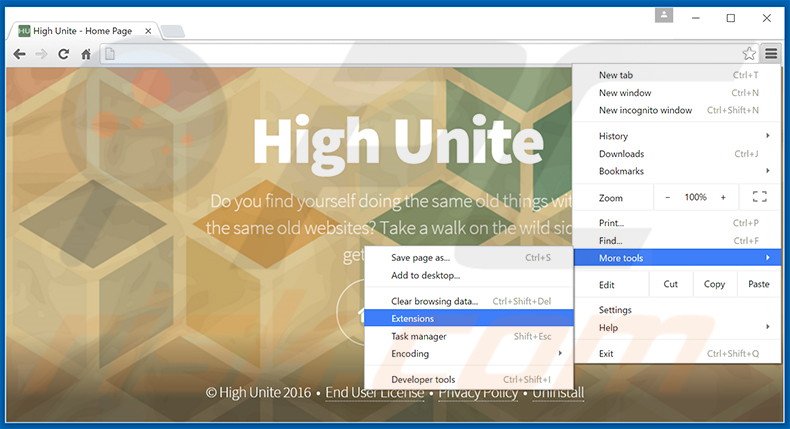Open Settings from the Chrome menu

[x=677, y=310]
